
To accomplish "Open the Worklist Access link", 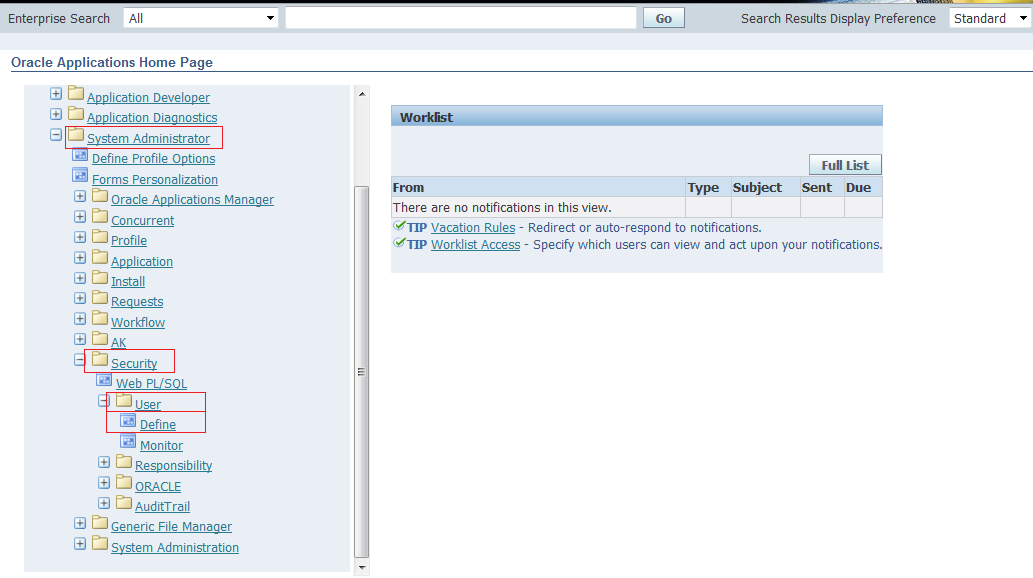I will coord(475,244).
